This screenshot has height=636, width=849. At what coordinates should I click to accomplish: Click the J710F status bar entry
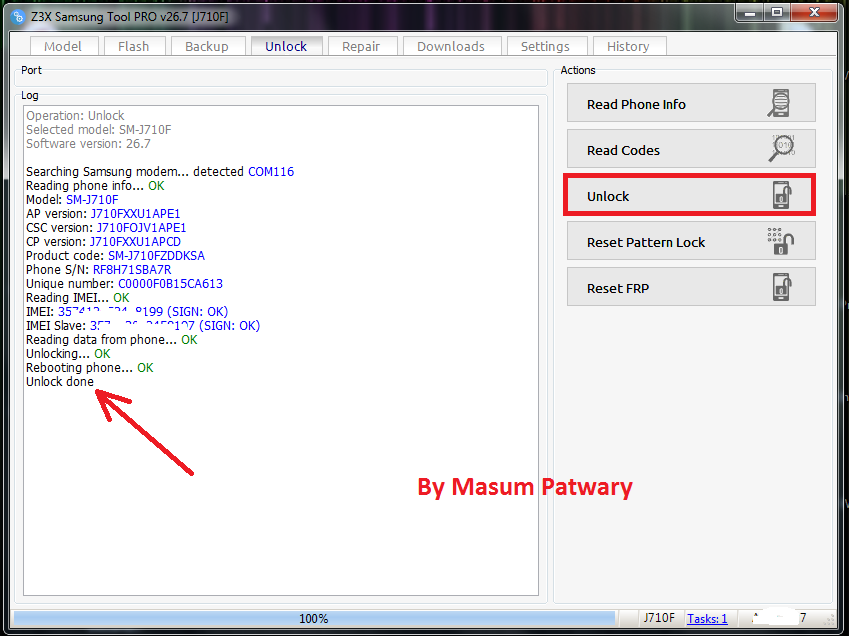(x=659, y=618)
